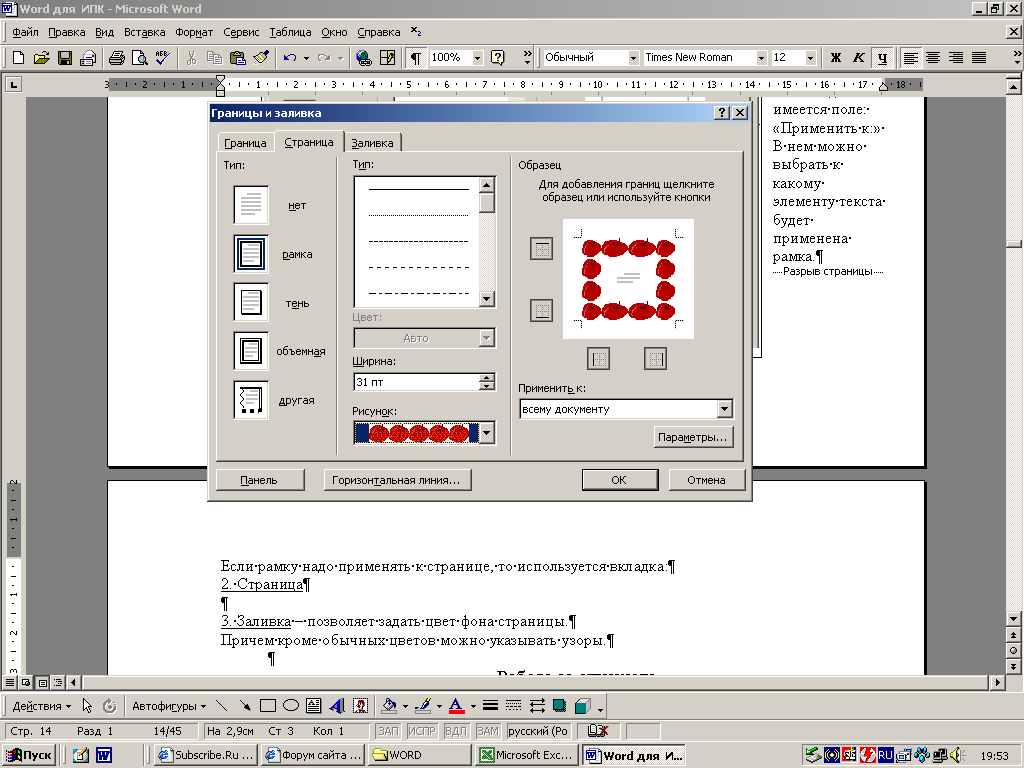Select the Arrow drawing tool

[x=245, y=706]
